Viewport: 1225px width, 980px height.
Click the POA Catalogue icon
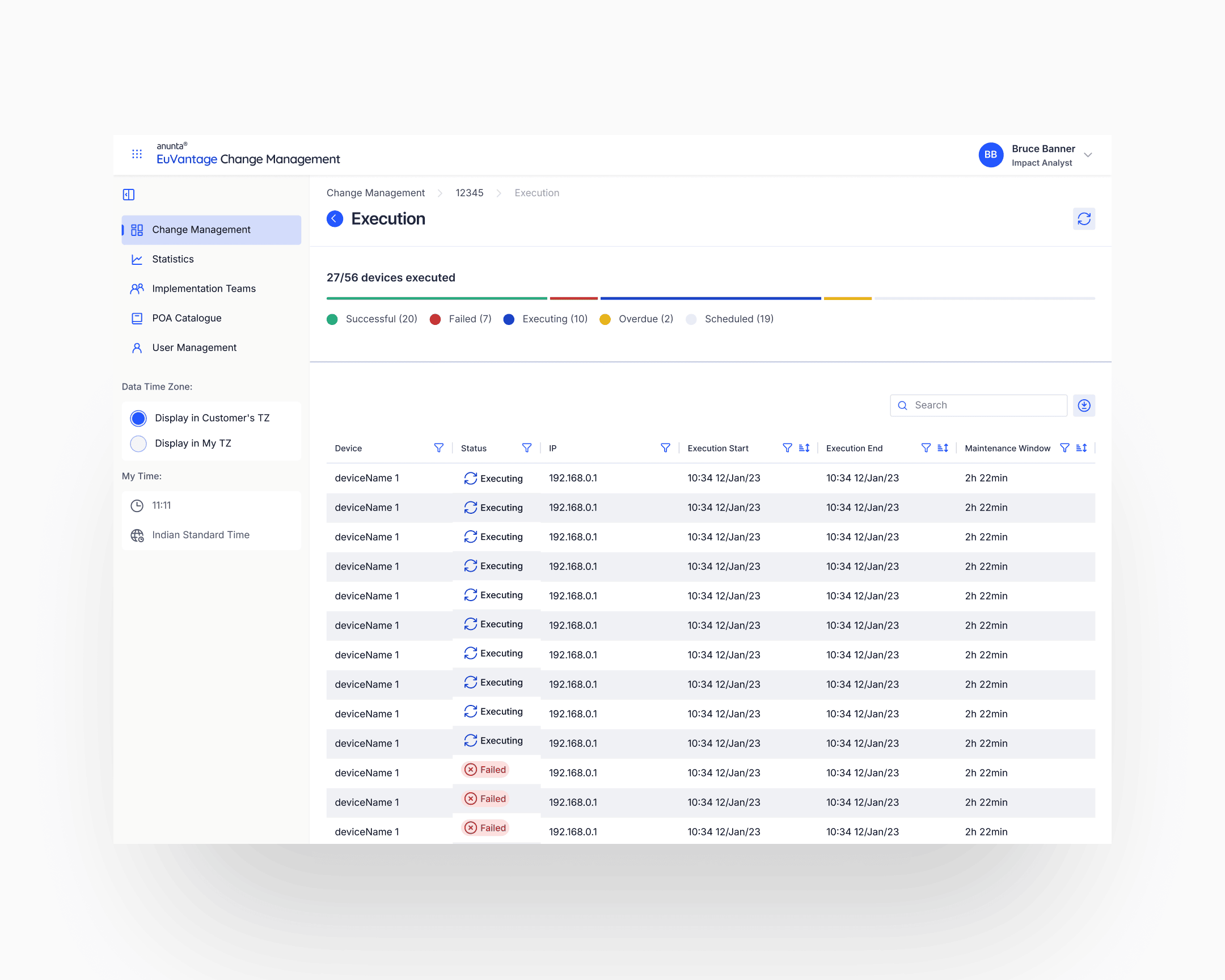[137, 318]
